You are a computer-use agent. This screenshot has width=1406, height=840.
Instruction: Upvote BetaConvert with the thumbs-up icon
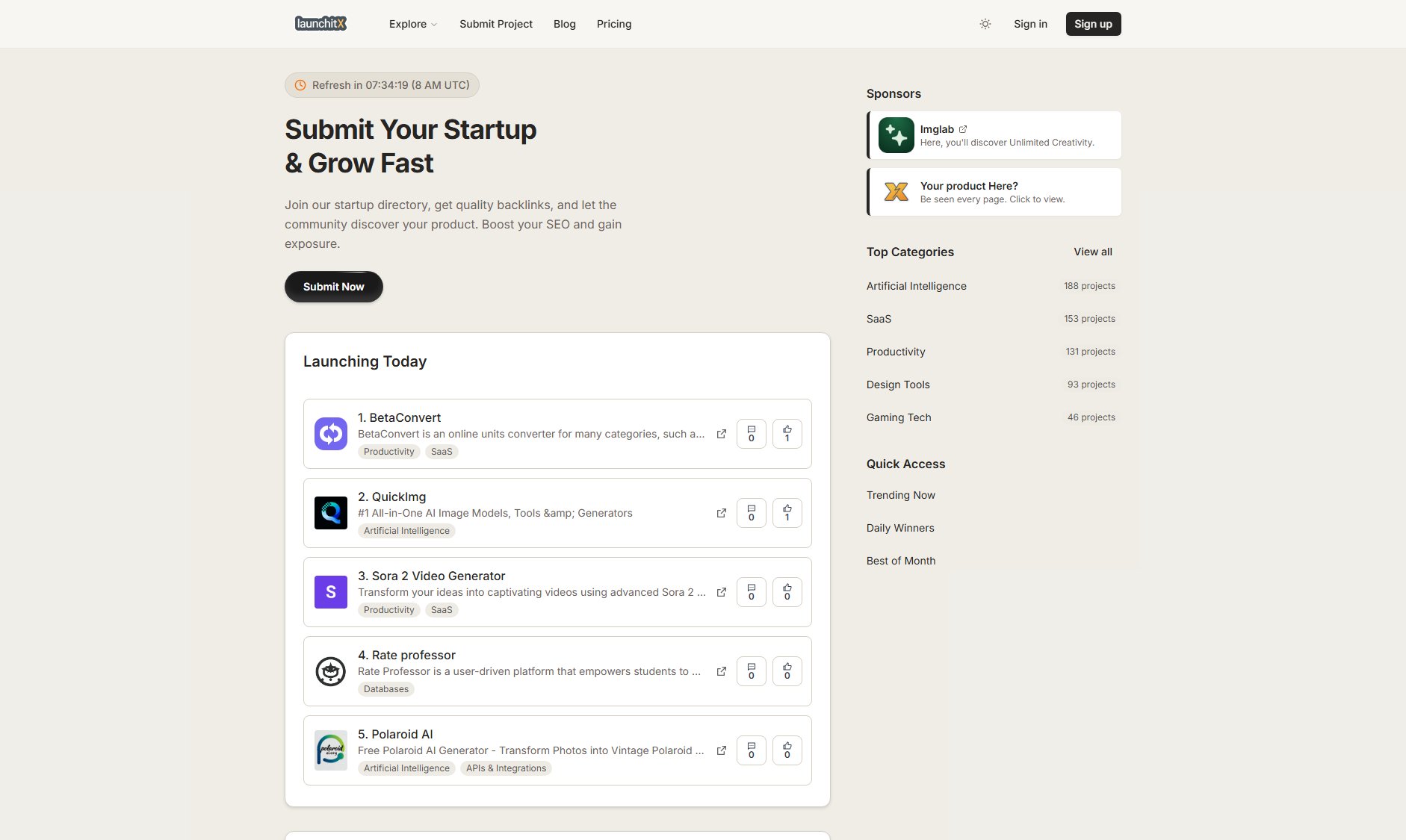pos(787,433)
